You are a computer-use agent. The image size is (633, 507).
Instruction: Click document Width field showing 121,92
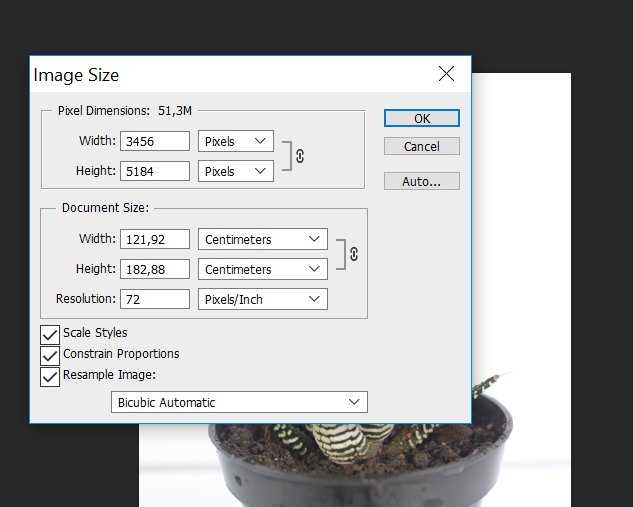155,239
